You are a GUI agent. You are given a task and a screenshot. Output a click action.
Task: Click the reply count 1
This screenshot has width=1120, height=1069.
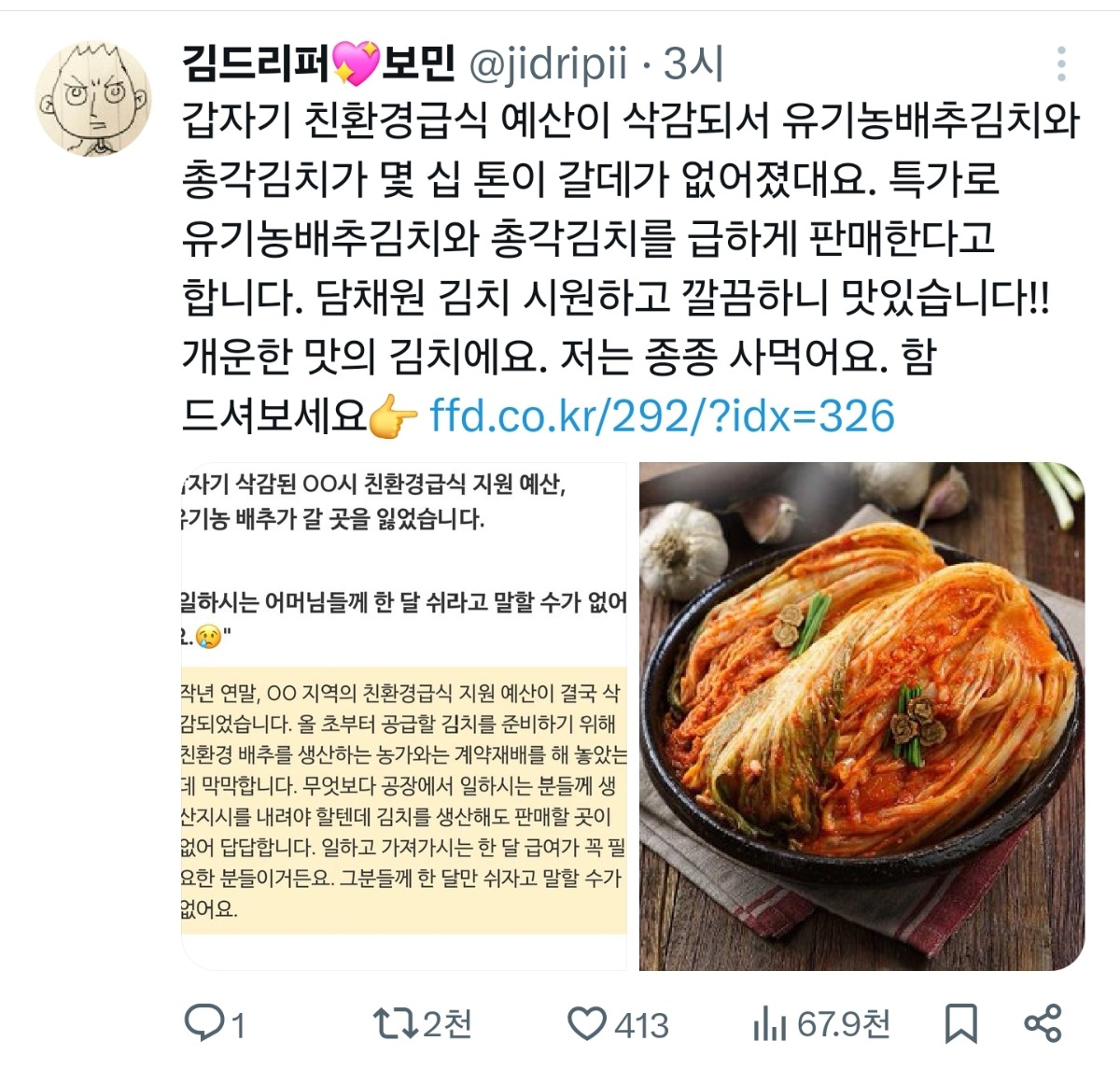click(238, 1026)
